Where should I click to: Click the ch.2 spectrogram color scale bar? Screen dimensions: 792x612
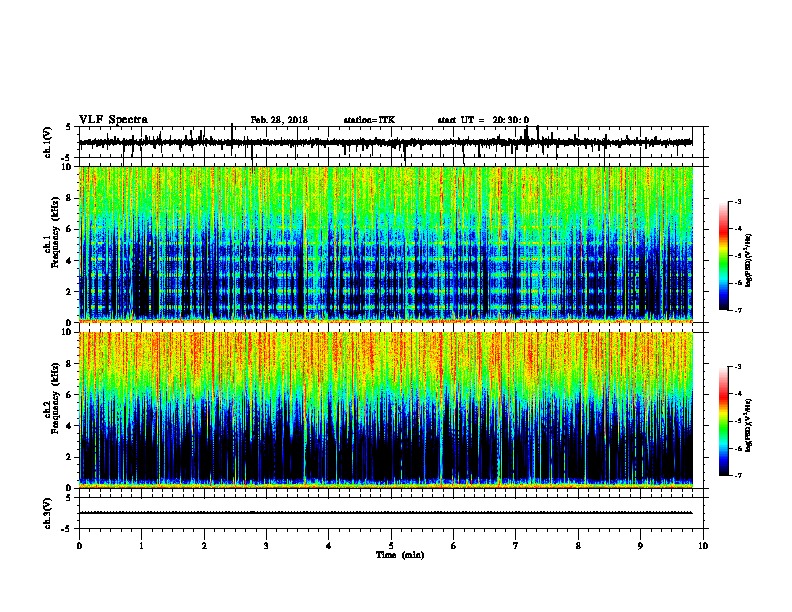tap(724, 421)
